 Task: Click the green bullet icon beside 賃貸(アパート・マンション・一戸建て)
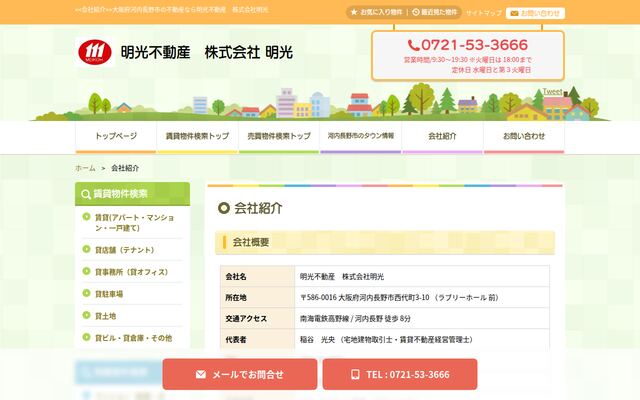pyautogui.click(x=86, y=217)
